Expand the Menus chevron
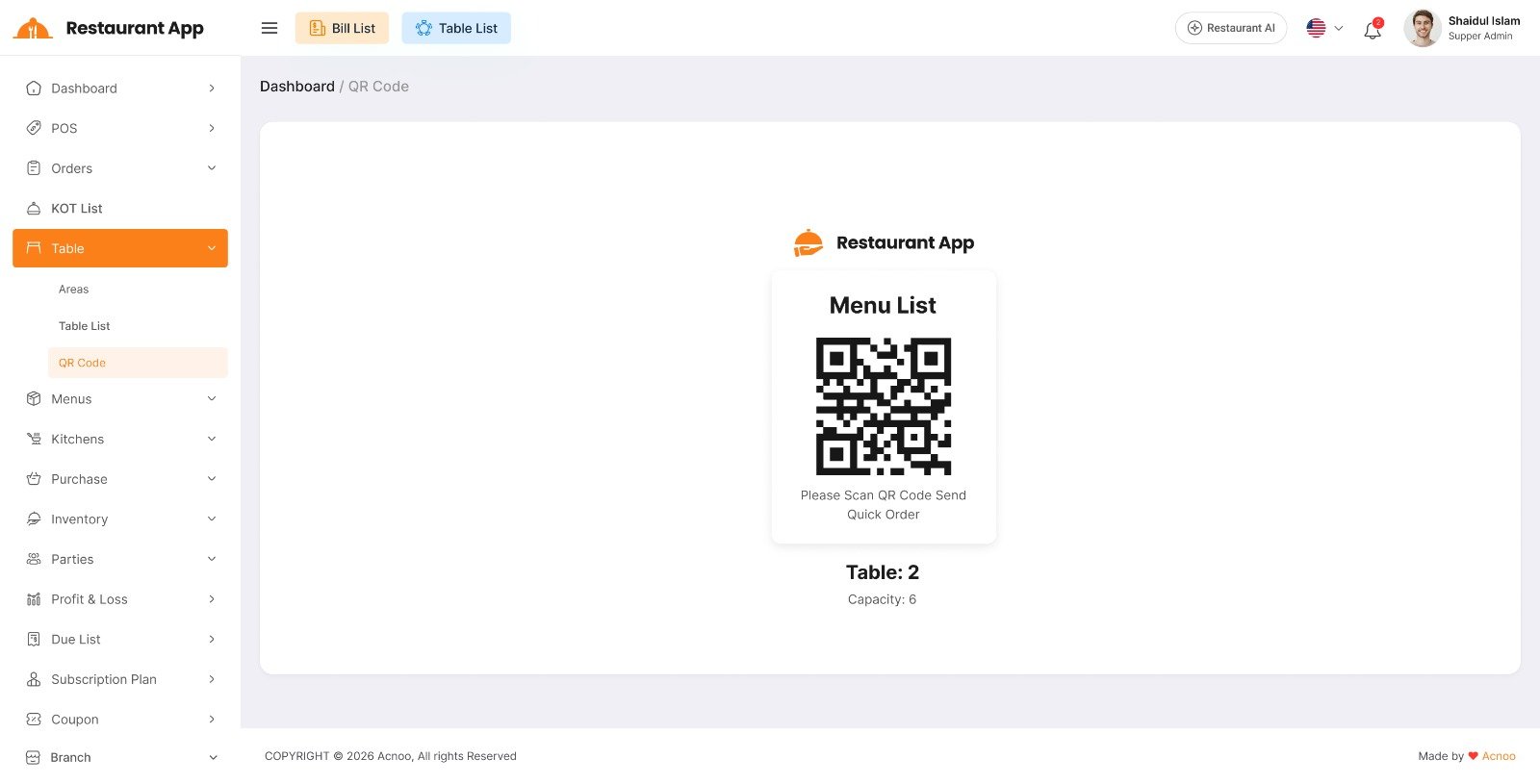Image resolution: width=1540 pixels, height=784 pixels. 212,399
